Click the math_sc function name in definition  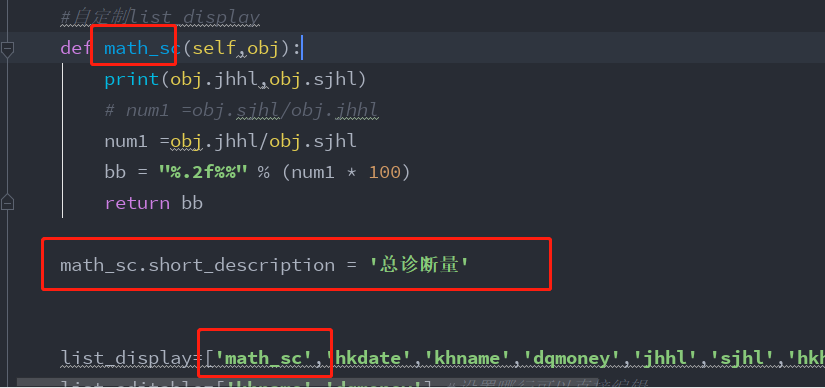pyautogui.click(x=143, y=48)
